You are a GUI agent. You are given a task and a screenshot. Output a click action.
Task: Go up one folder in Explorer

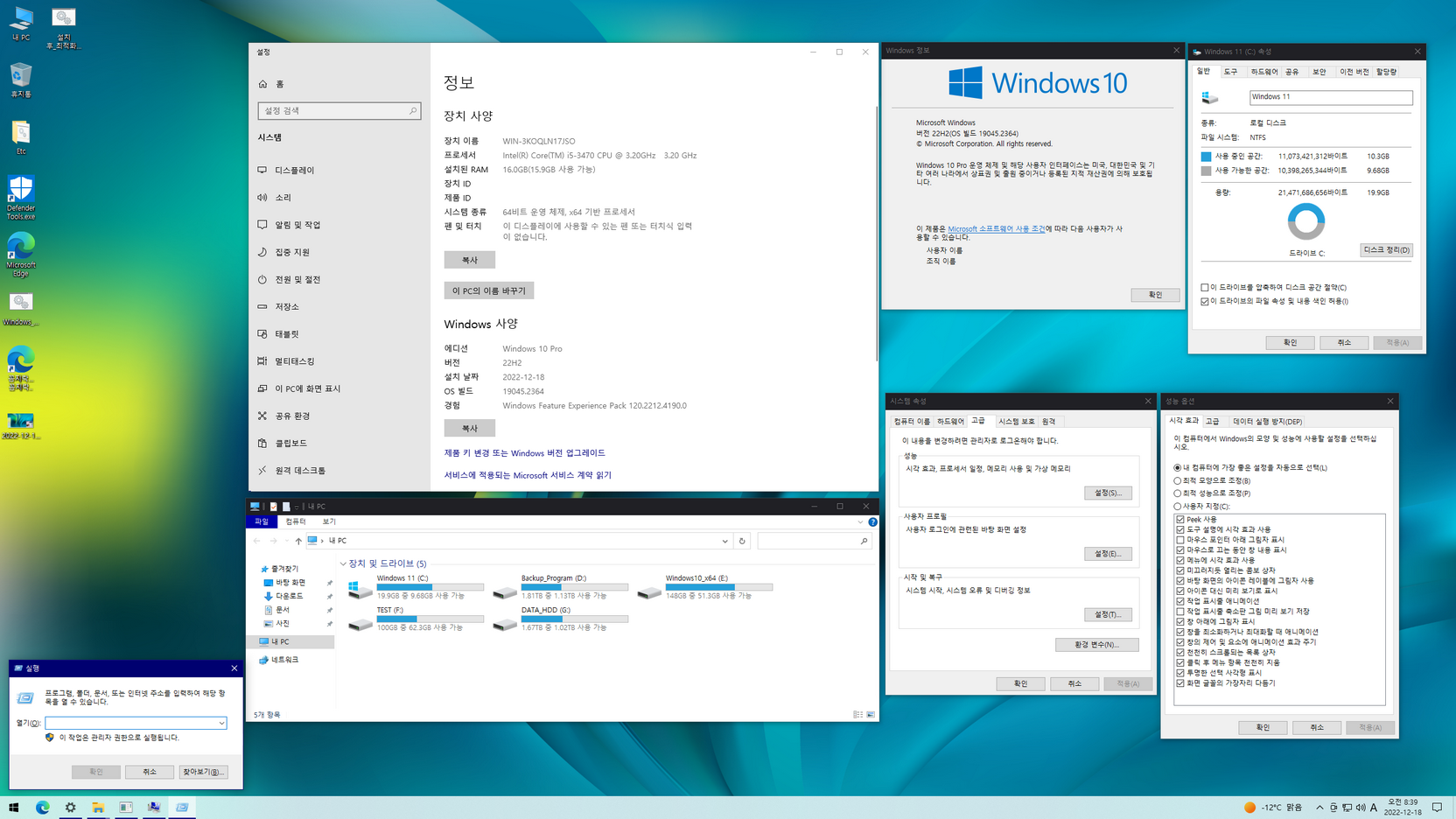pyautogui.click(x=298, y=541)
